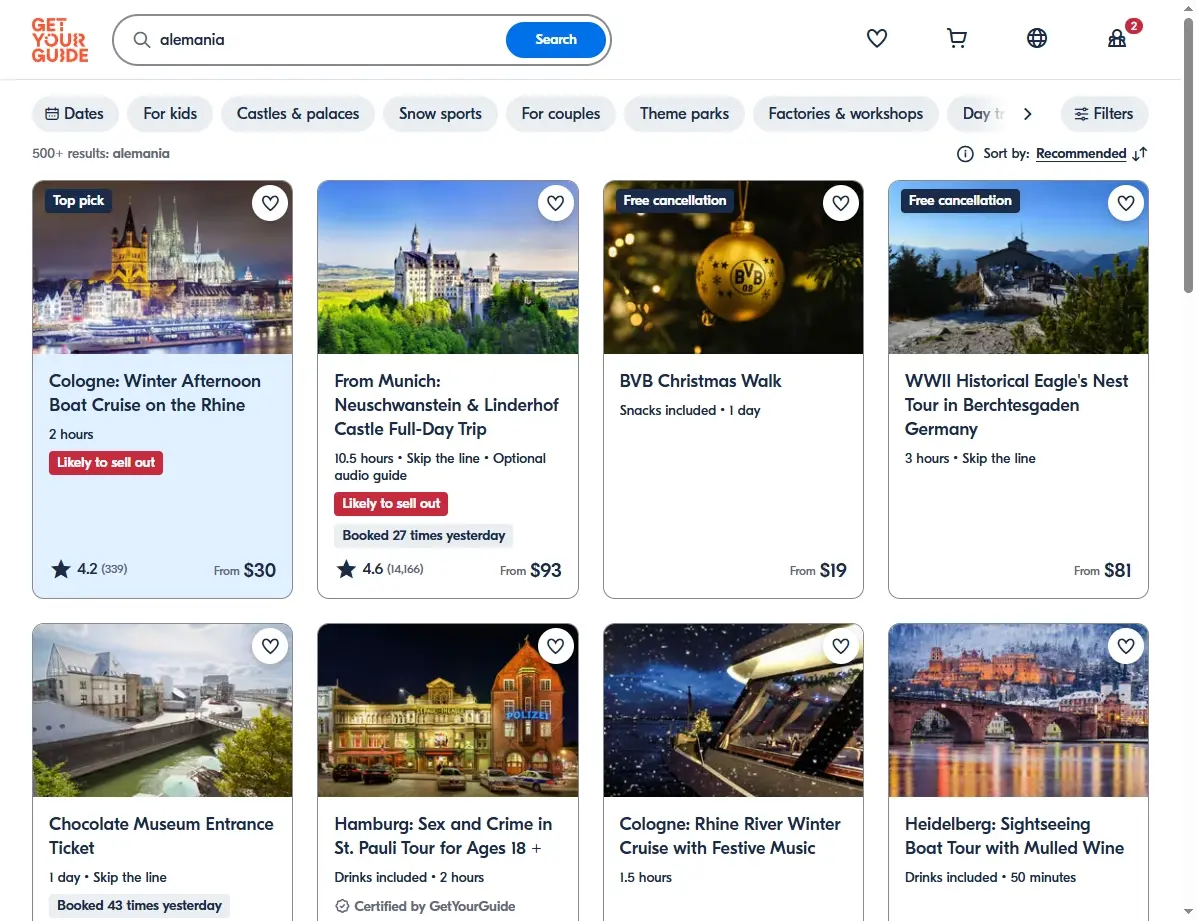This screenshot has height=921, width=1196.
Task: Save Hamburg St. Pauli Tour to wishlist
Action: coord(555,646)
